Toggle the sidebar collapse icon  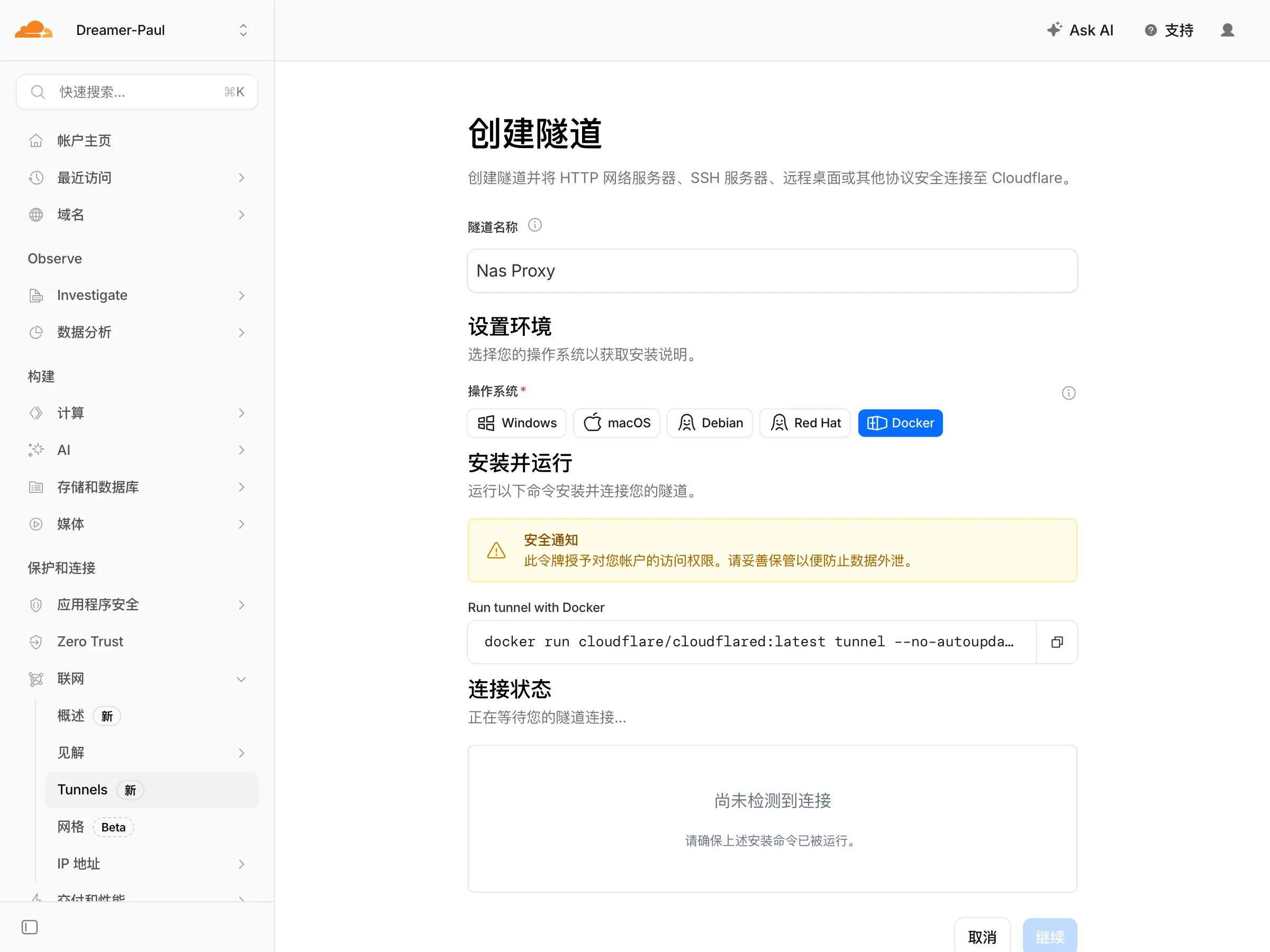point(30,927)
